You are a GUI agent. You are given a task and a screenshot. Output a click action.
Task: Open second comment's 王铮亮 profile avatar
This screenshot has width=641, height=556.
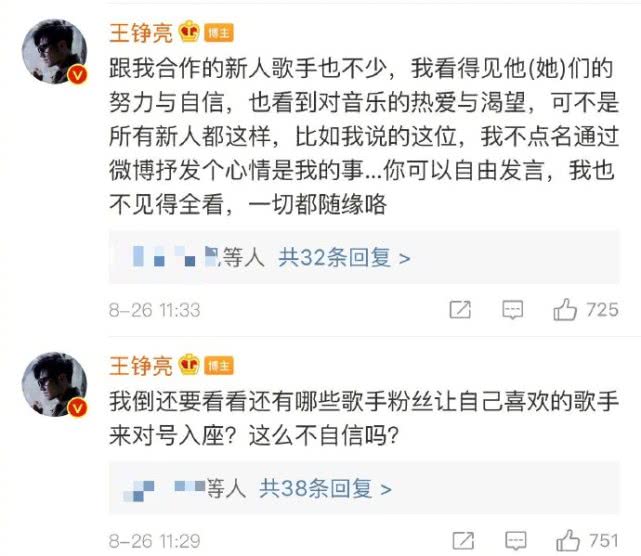coord(53,384)
